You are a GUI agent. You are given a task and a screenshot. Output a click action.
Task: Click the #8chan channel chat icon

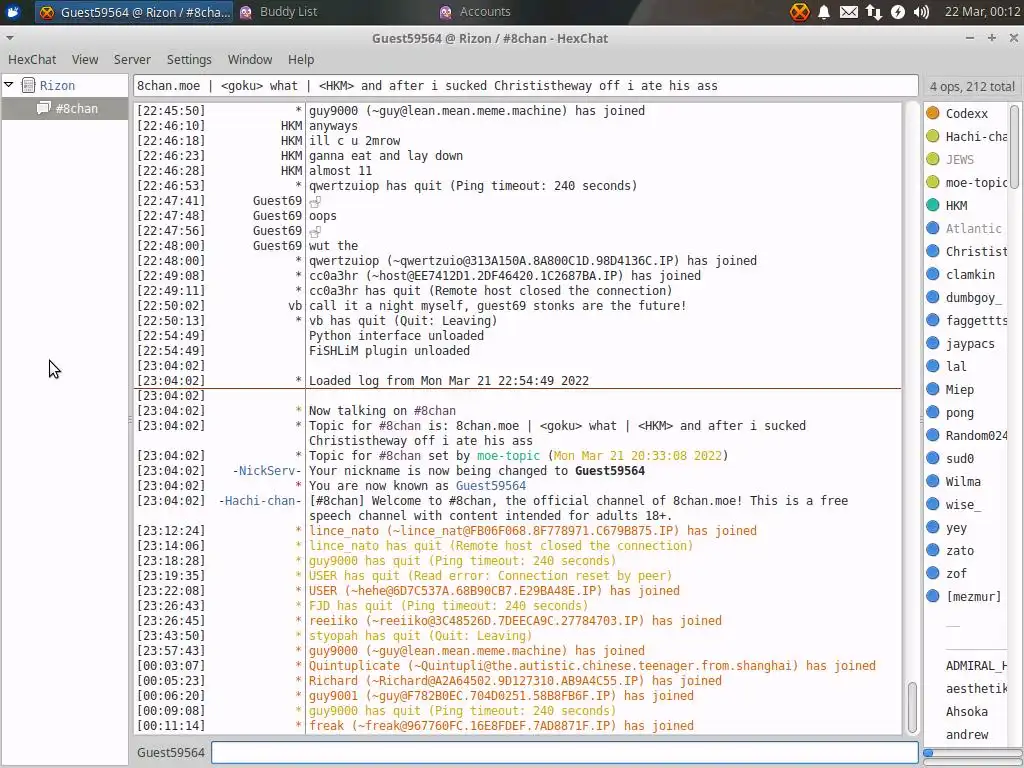click(44, 108)
